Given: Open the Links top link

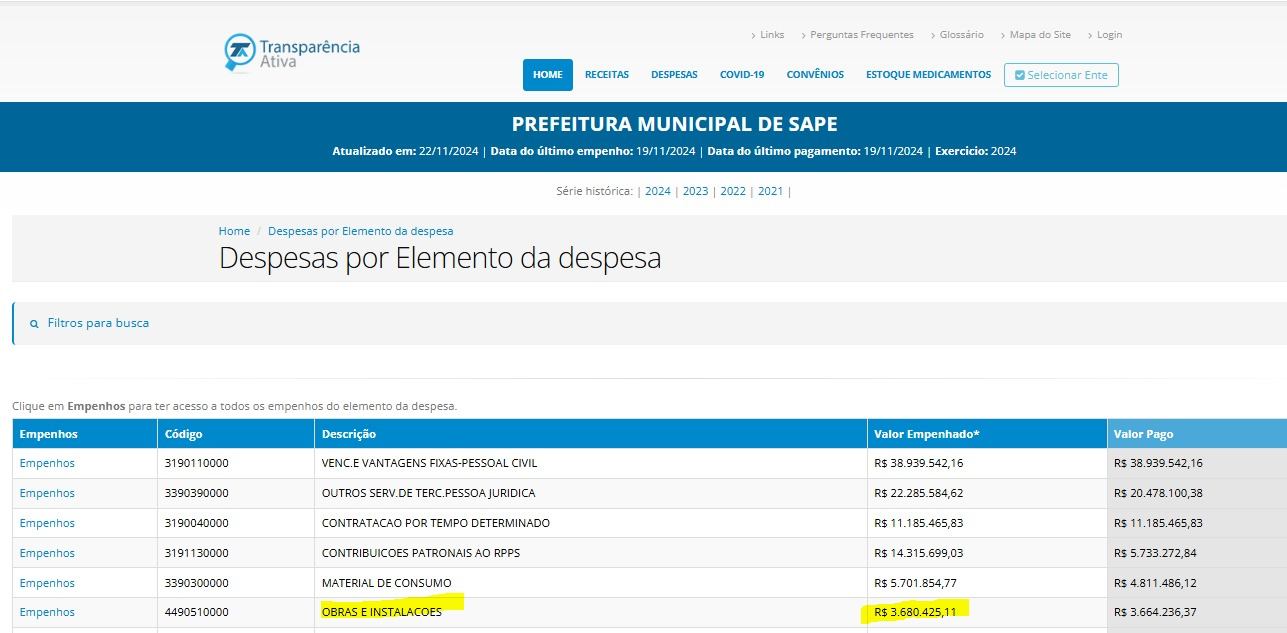Looking at the screenshot, I should coord(772,35).
